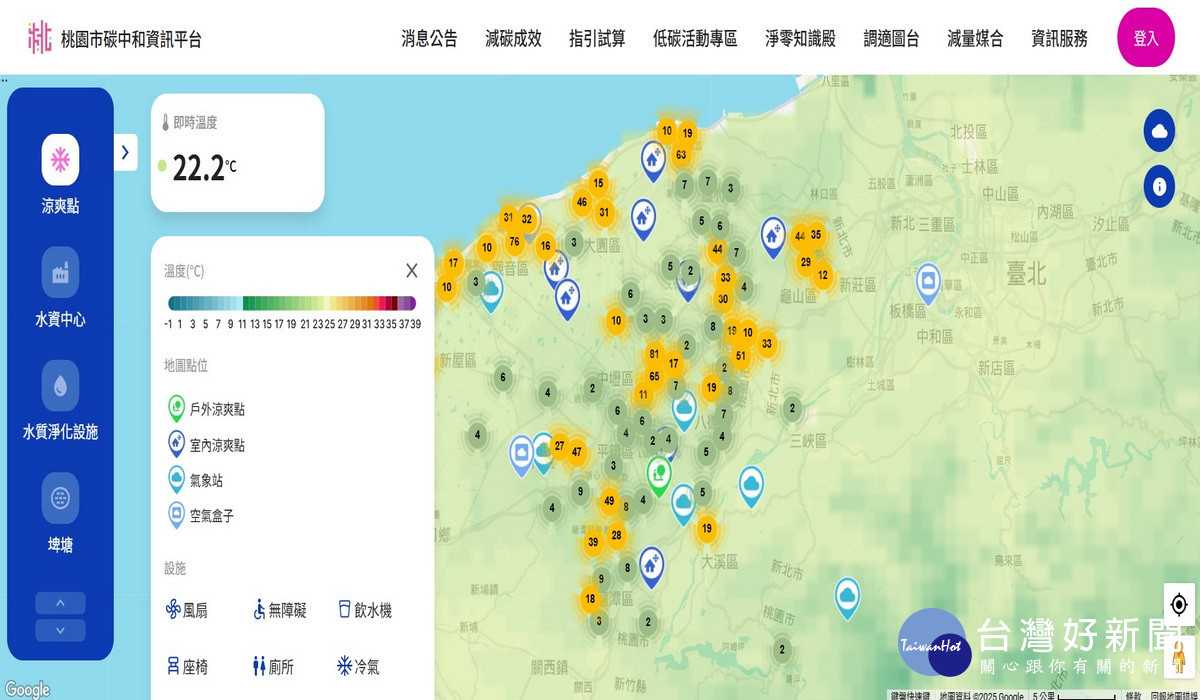This screenshot has width=1200, height=700.
Task: Click the cloud icon at top right of map
Action: point(1159,131)
